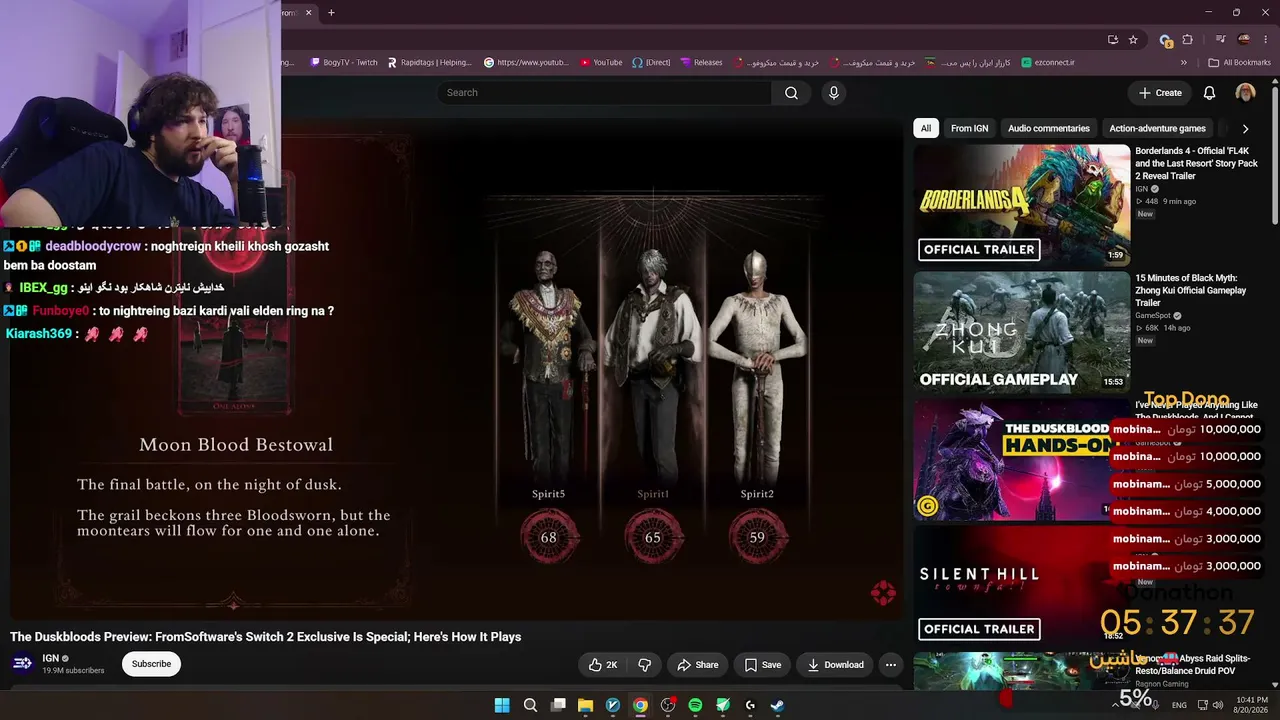Open the Chrome Extensions puzzle icon

(1188, 40)
